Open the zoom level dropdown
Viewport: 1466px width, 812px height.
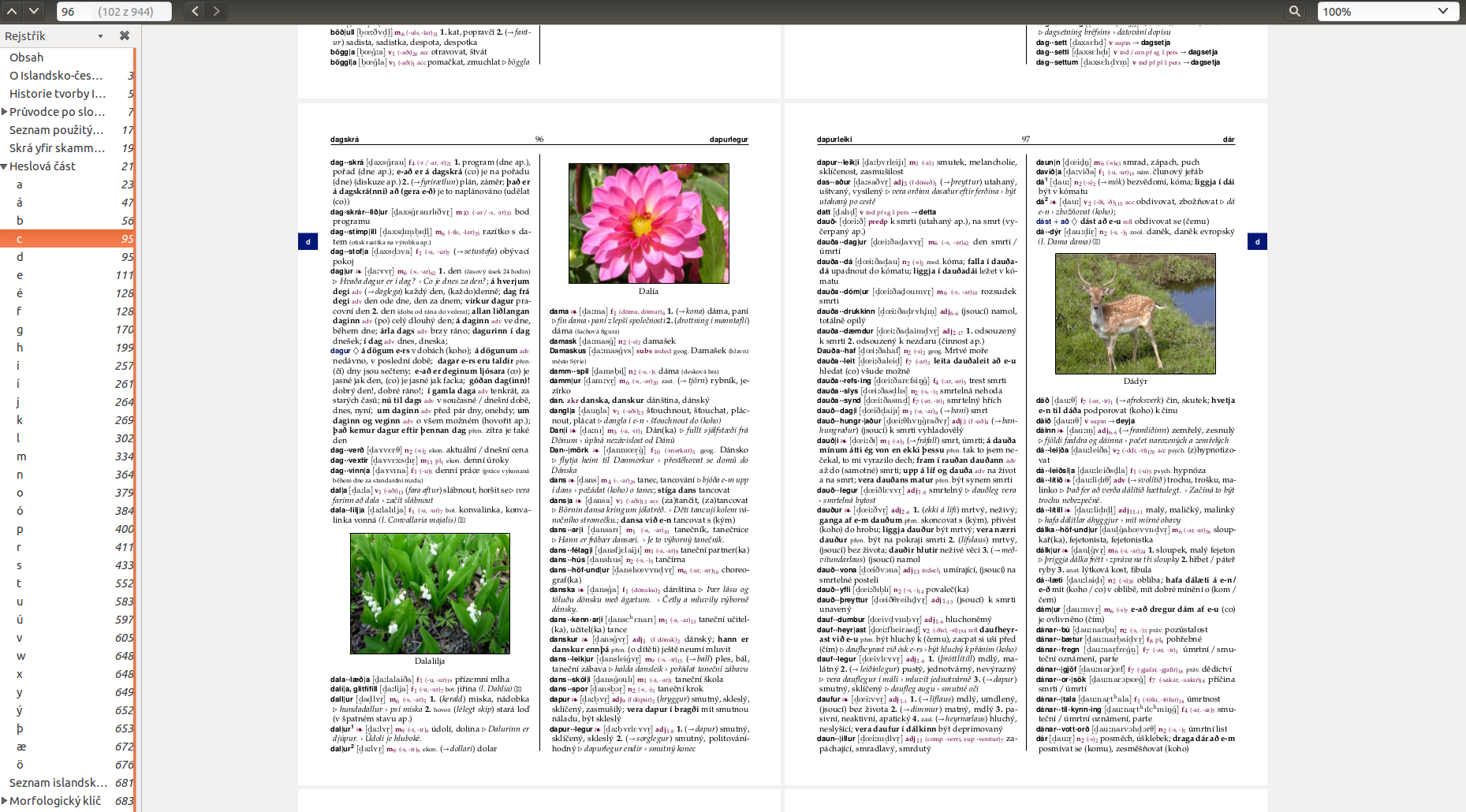click(1387, 11)
